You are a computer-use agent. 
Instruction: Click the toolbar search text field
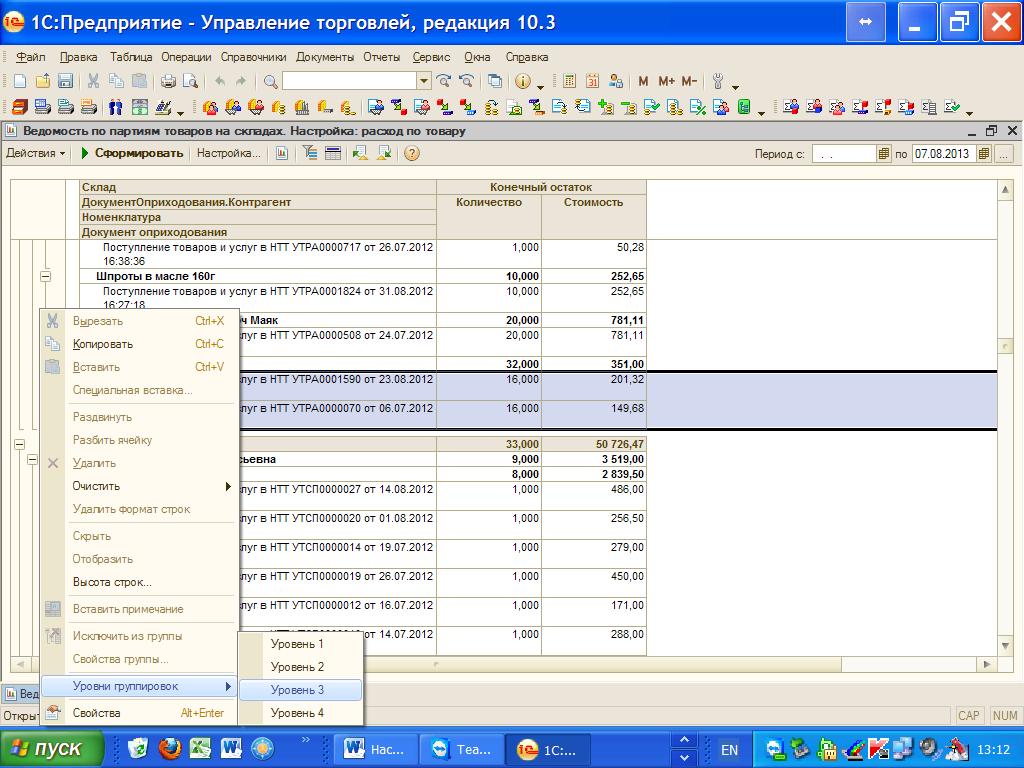(349, 81)
